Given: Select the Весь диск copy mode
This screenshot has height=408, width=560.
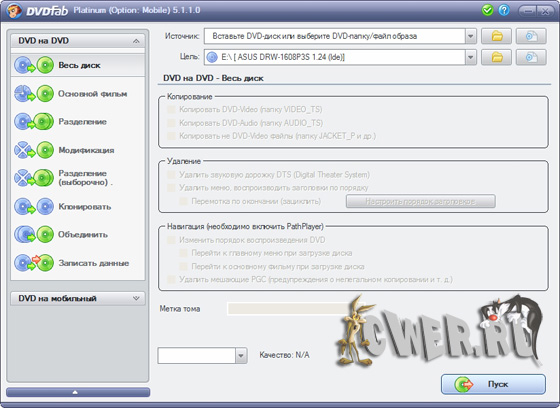Looking at the screenshot, I should coord(78,65).
